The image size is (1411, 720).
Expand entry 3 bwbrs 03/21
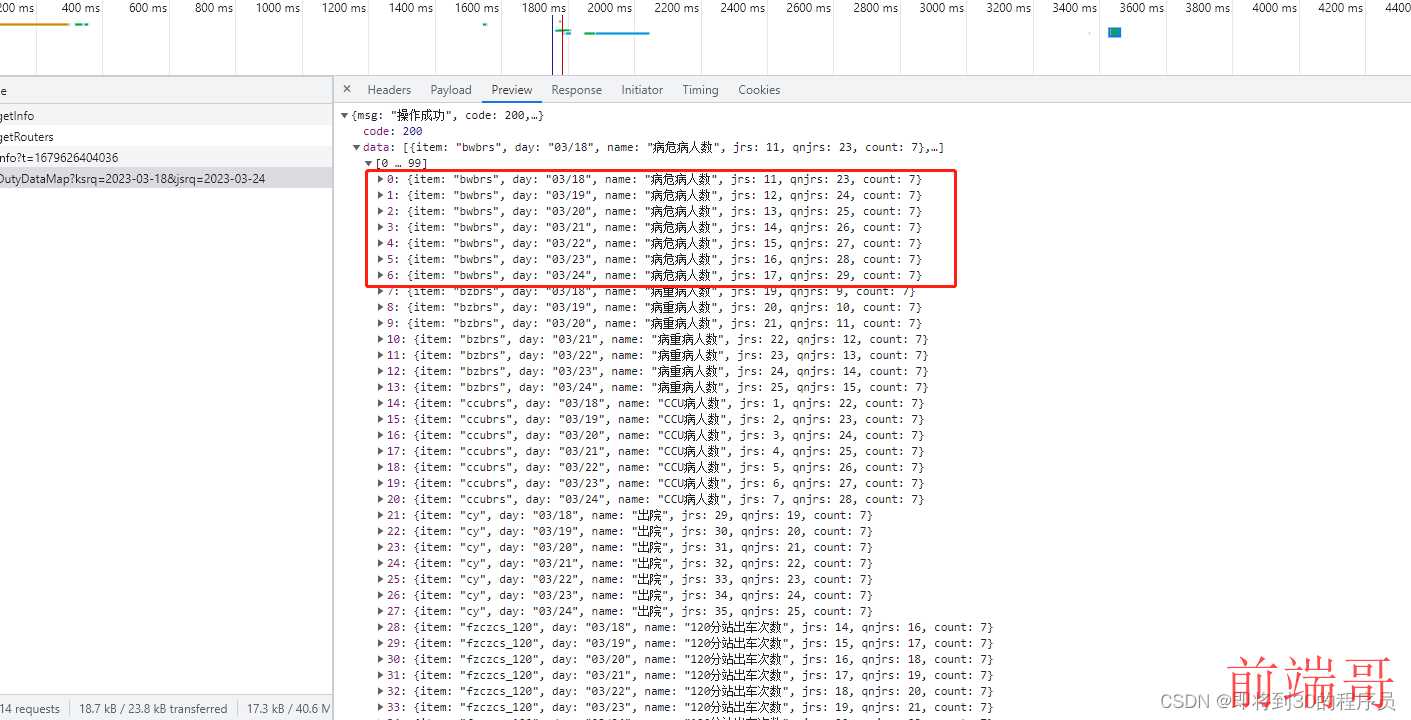380,227
